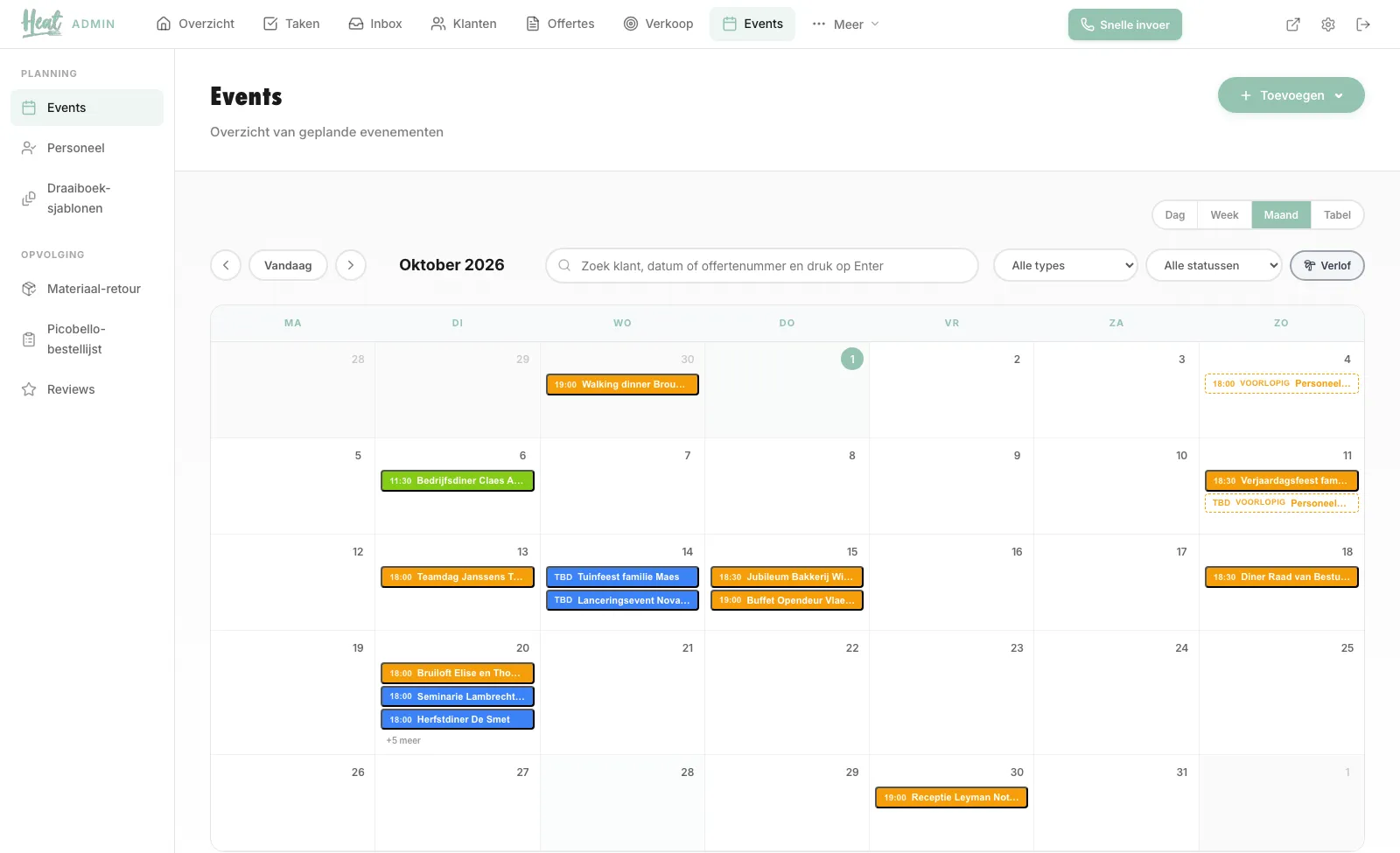Screen dimensions: 1400x853
Task: Click the Snelle invoer button
Action: [x=1125, y=24]
